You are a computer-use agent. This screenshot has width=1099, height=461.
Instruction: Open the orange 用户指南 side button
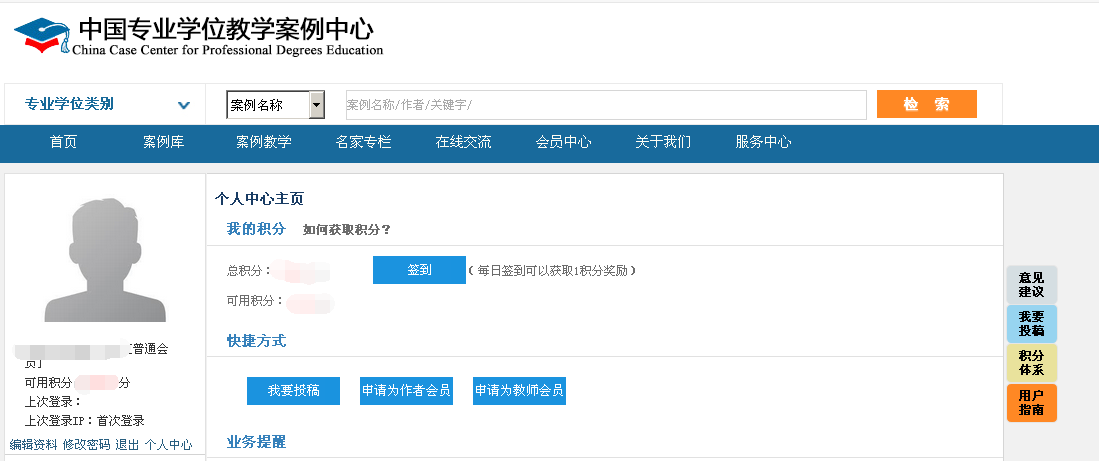1031,403
